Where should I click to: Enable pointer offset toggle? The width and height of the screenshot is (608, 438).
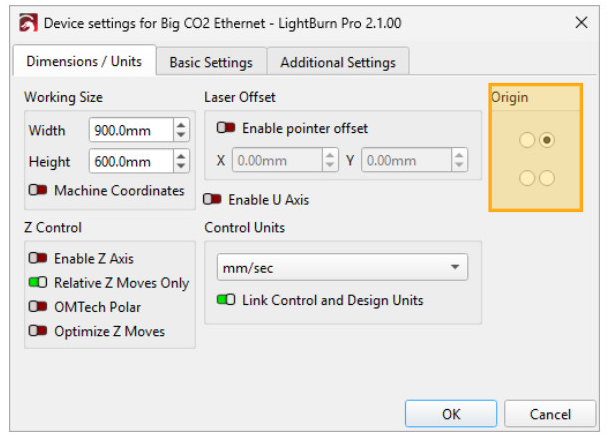[226, 128]
